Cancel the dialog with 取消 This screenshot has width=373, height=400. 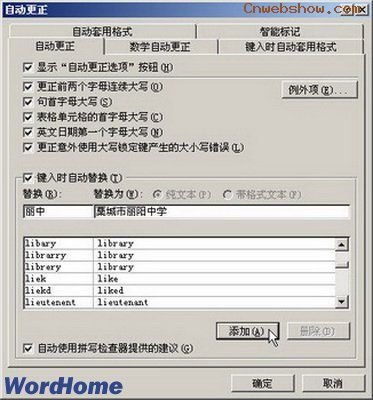pos(333,384)
